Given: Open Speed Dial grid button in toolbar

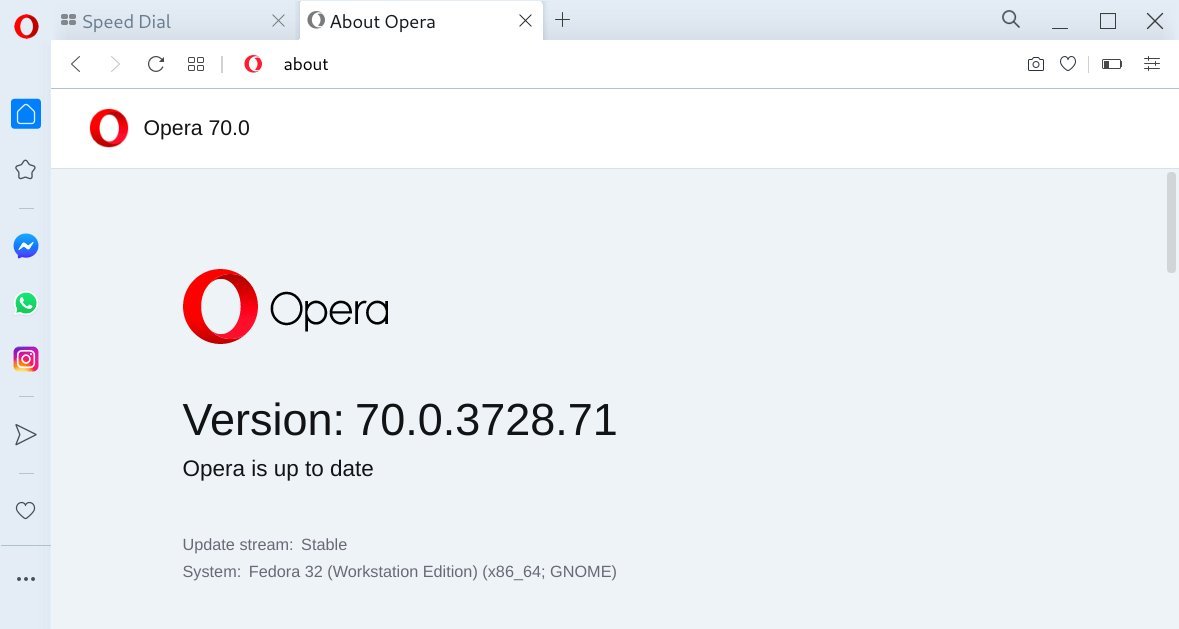Looking at the screenshot, I should click(195, 64).
